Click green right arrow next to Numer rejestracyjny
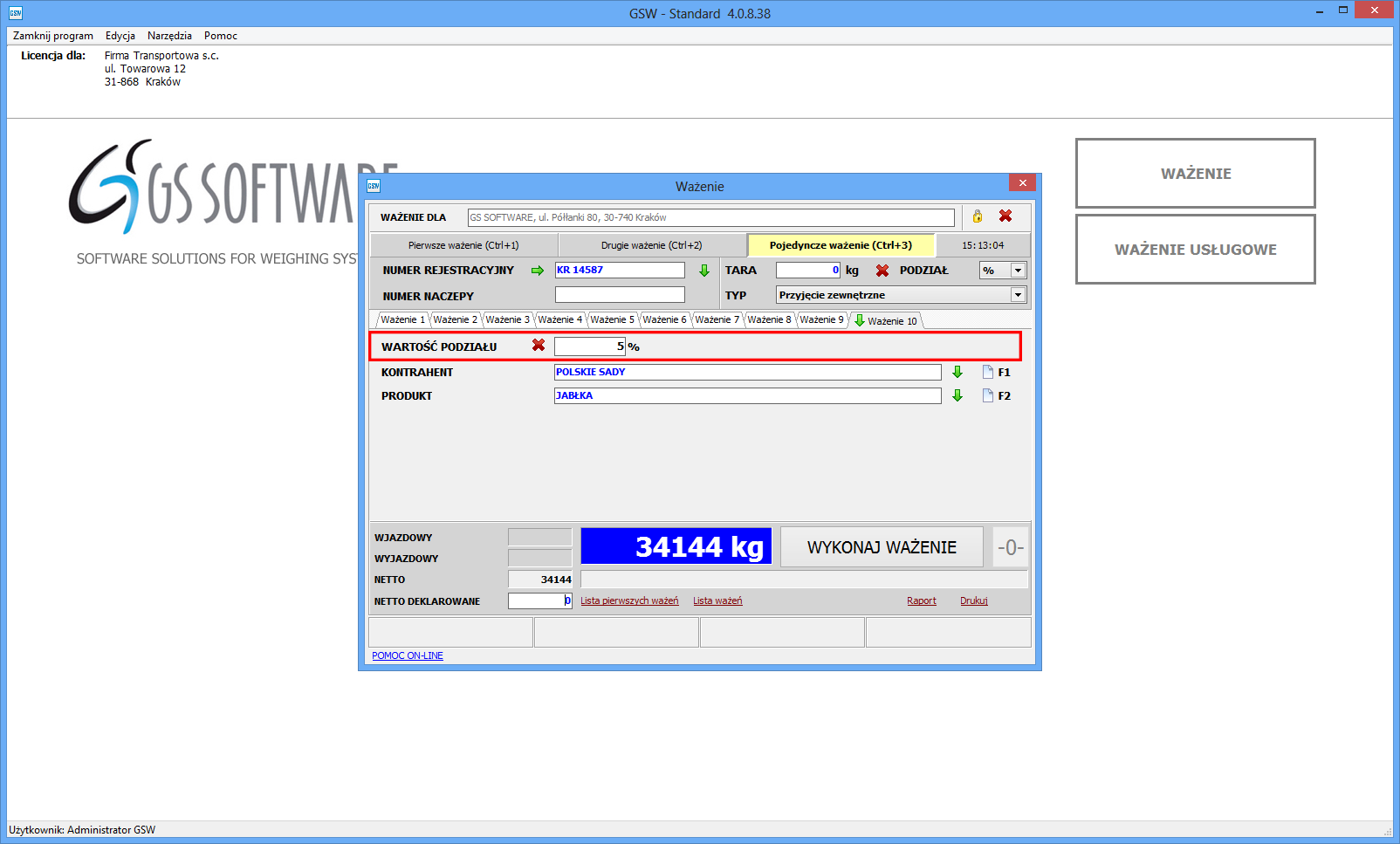Viewport: 1400px width, 844px height. click(x=538, y=271)
